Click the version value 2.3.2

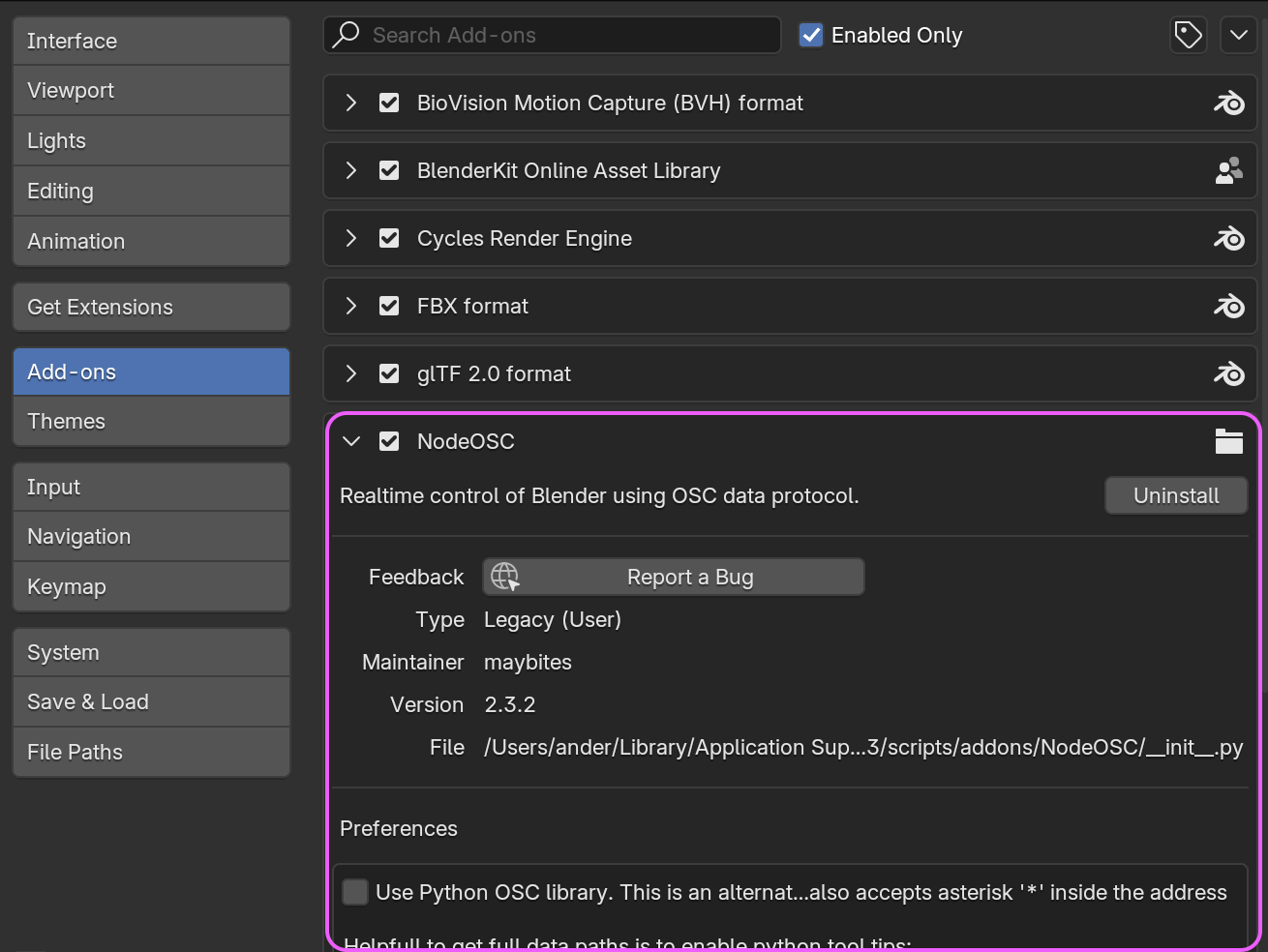pyautogui.click(x=510, y=704)
